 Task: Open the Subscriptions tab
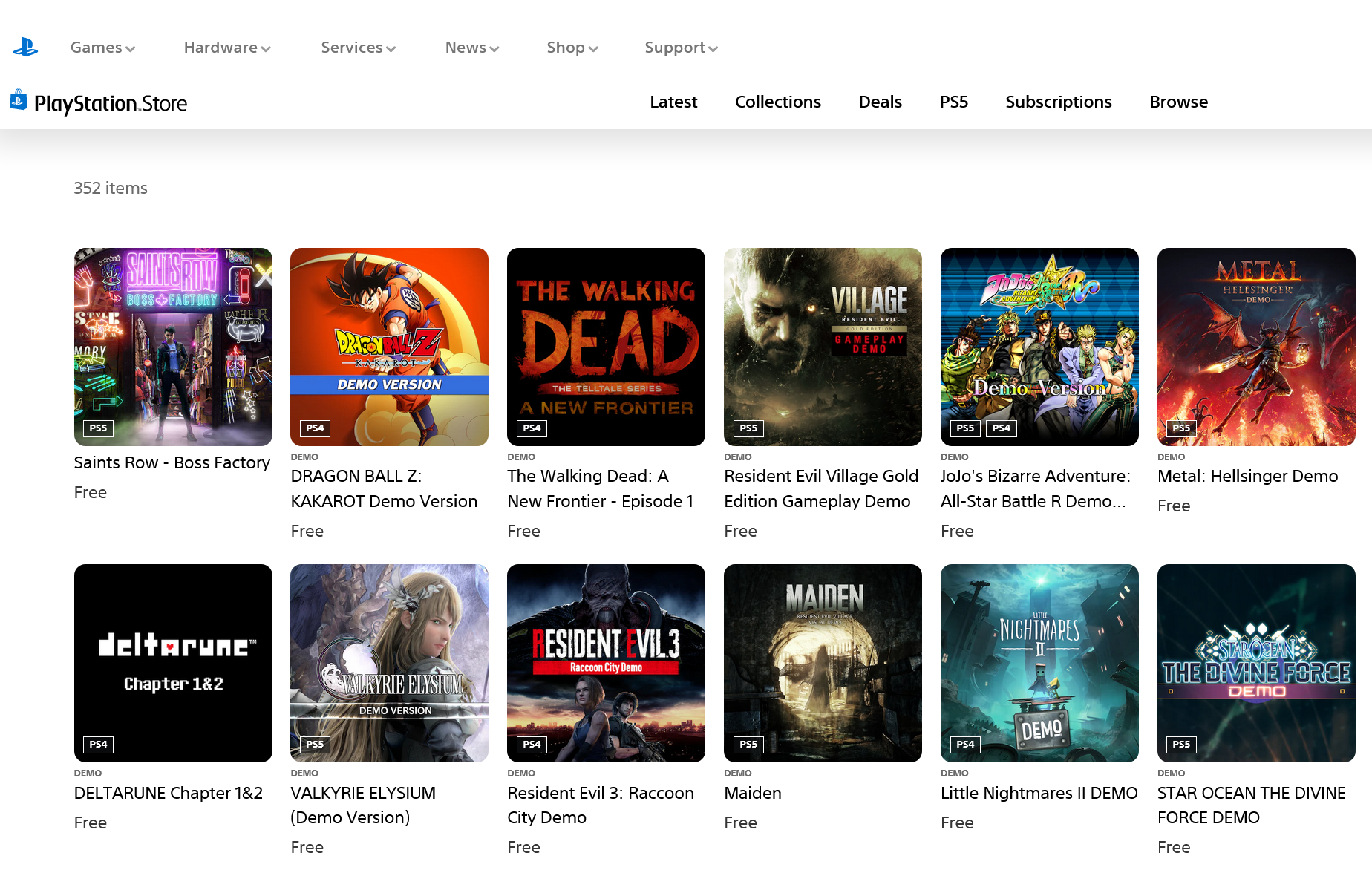(x=1059, y=102)
